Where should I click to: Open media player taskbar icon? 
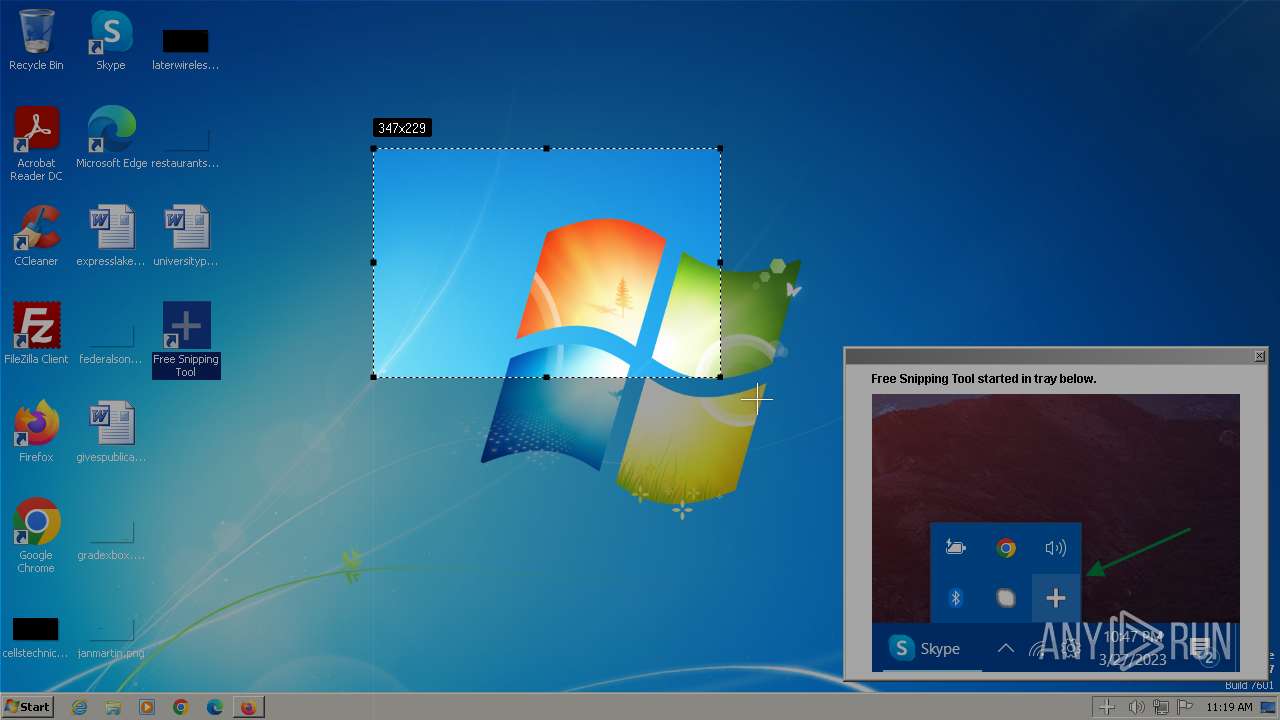147,707
